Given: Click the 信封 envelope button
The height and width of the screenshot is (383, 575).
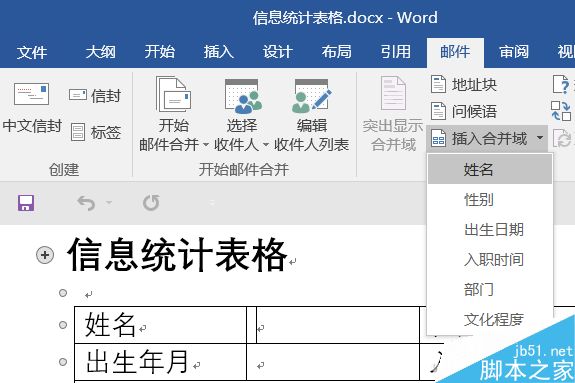Looking at the screenshot, I should pyautogui.click(x=95, y=96).
